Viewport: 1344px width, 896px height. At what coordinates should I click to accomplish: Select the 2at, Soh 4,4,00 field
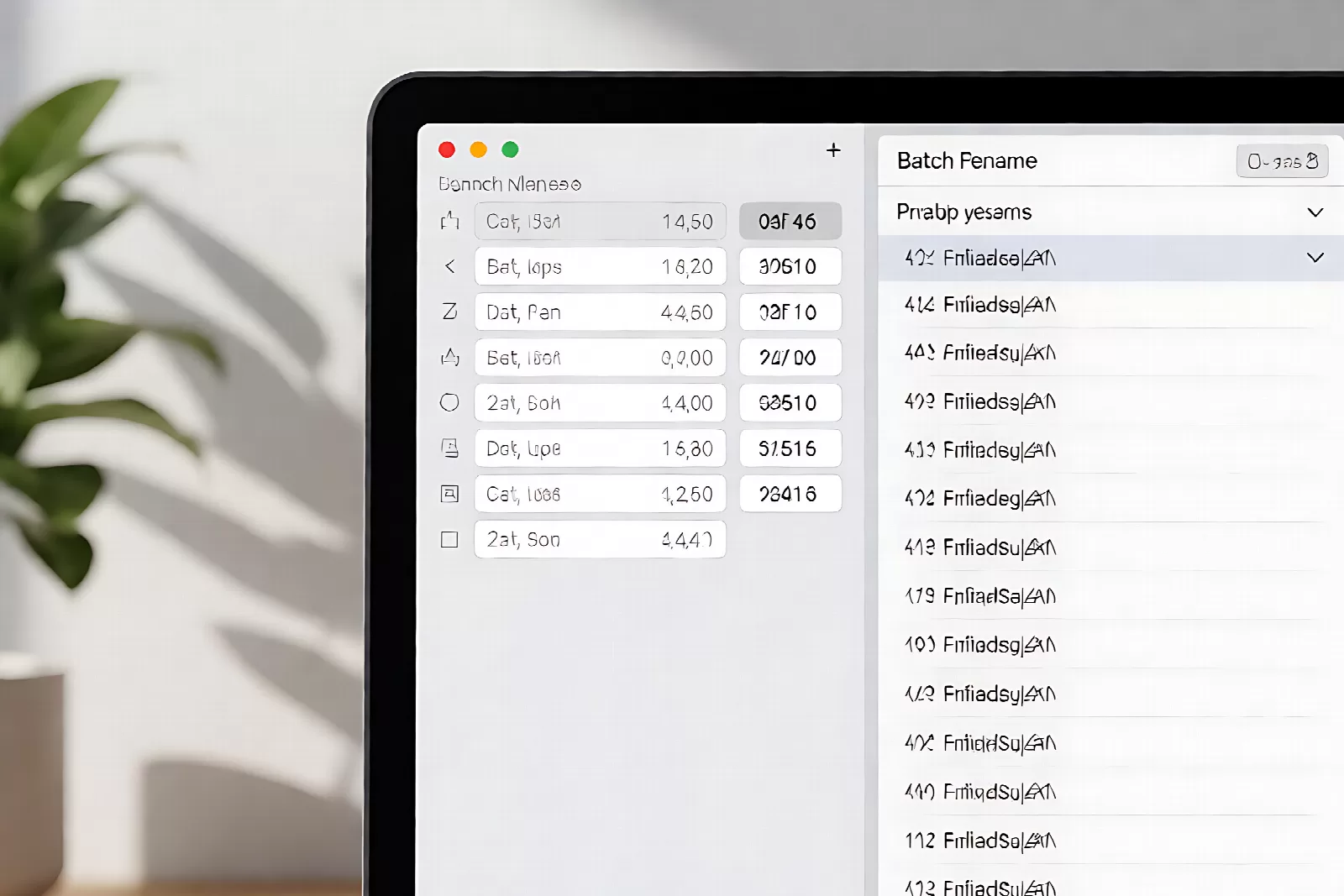coord(600,402)
